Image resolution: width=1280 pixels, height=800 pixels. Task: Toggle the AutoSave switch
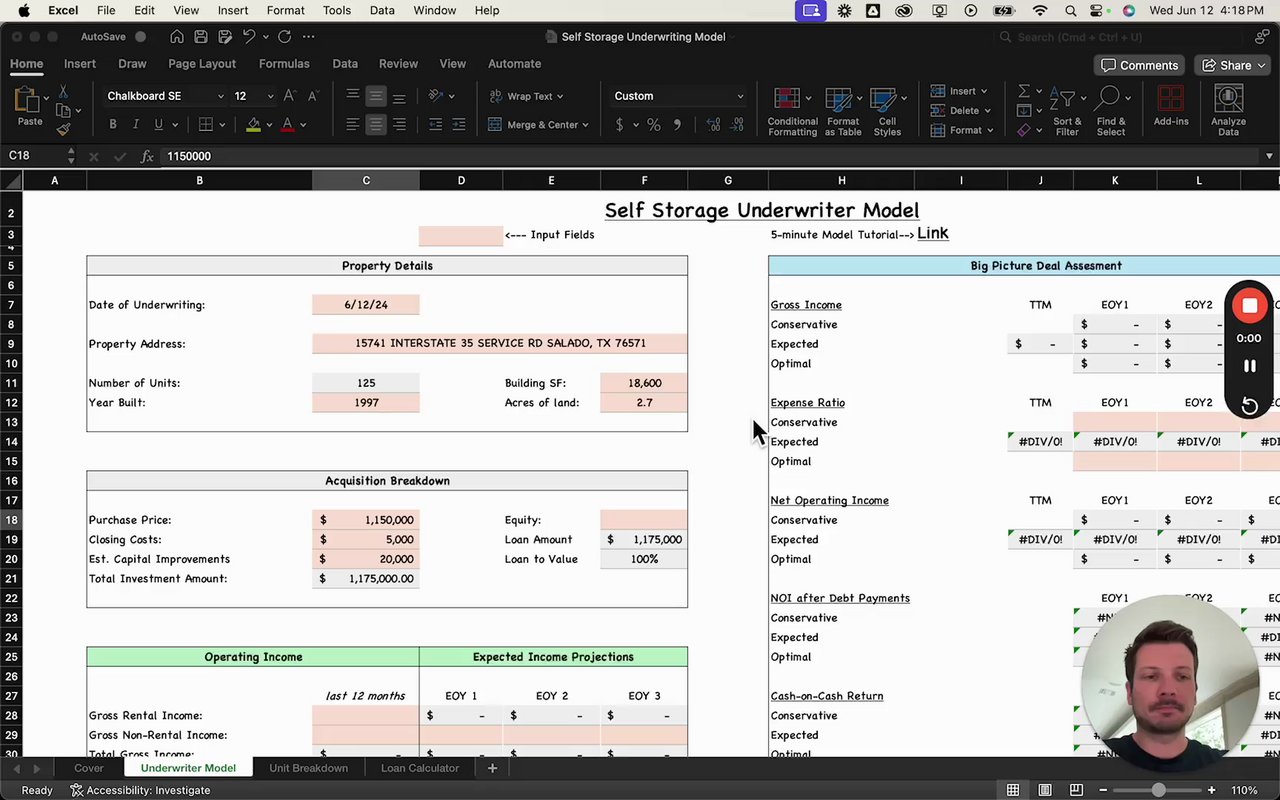(x=140, y=37)
